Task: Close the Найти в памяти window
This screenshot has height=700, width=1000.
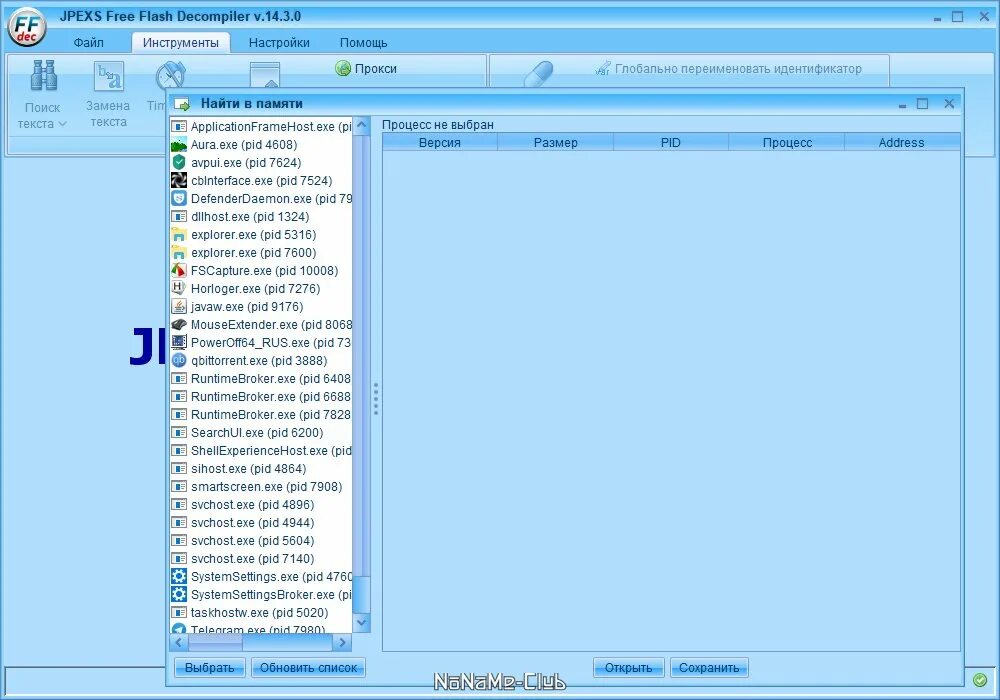Action: pyautogui.click(x=949, y=103)
